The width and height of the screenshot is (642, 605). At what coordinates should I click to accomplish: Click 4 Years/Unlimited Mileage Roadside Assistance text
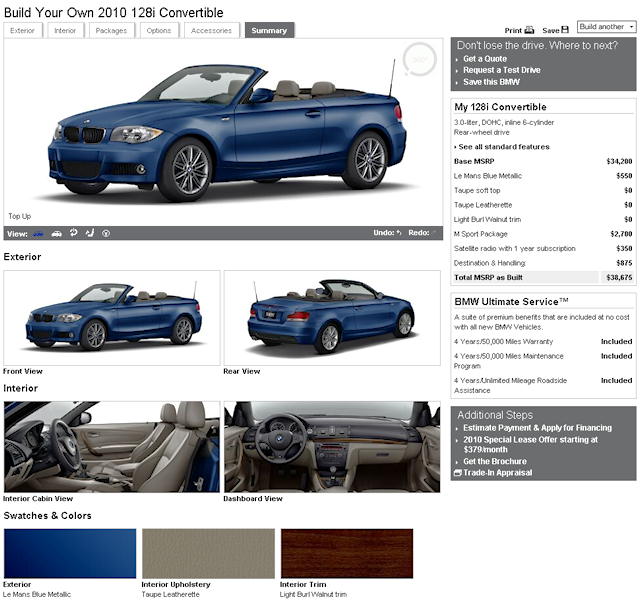tap(510, 386)
